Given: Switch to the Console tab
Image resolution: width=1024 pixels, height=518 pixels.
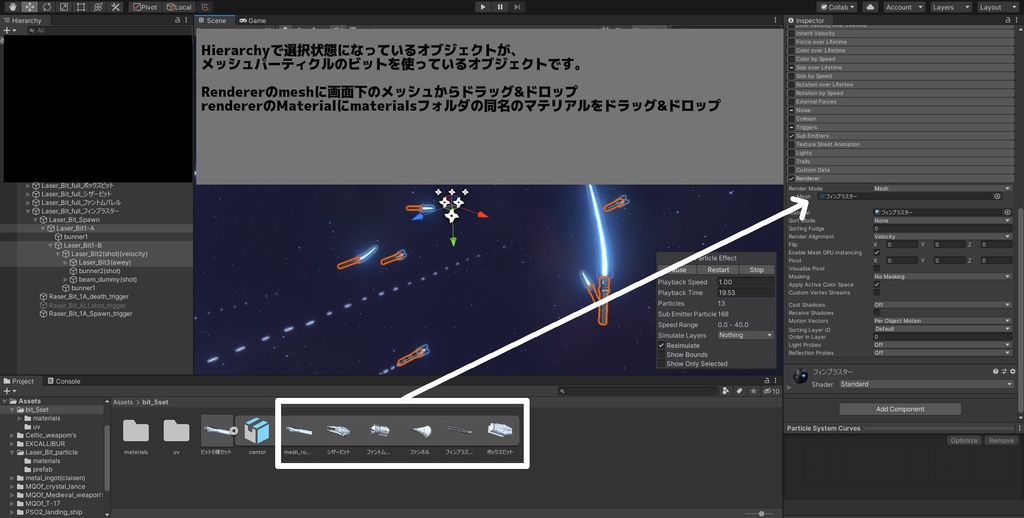Looking at the screenshot, I should (63, 381).
